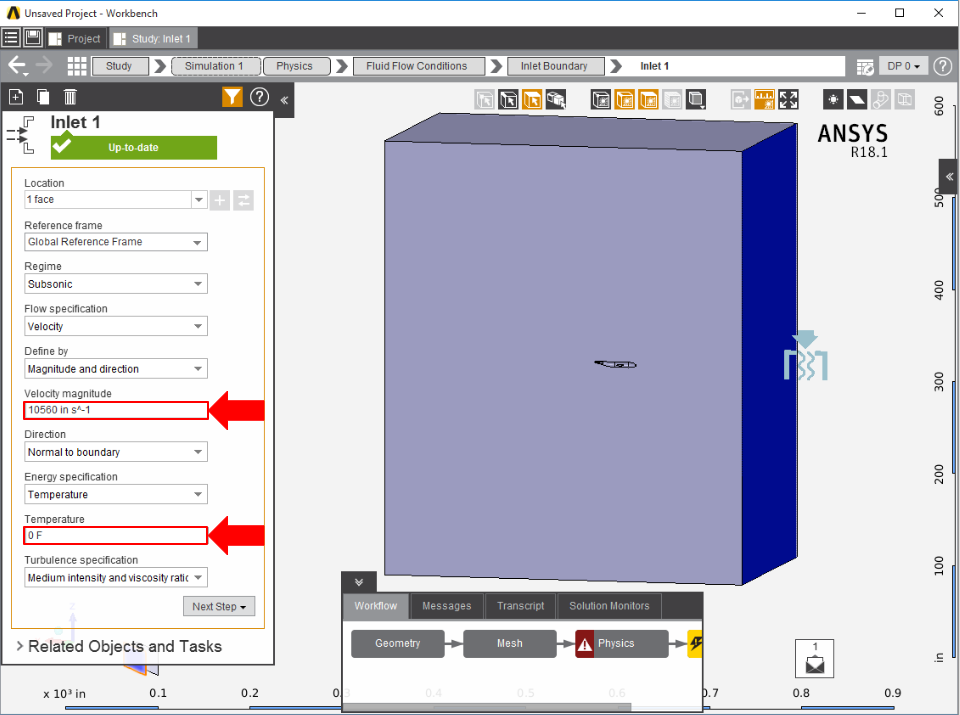
Task: Open the Regime Subsonic dropdown
Action: click(x=116, y=284)
